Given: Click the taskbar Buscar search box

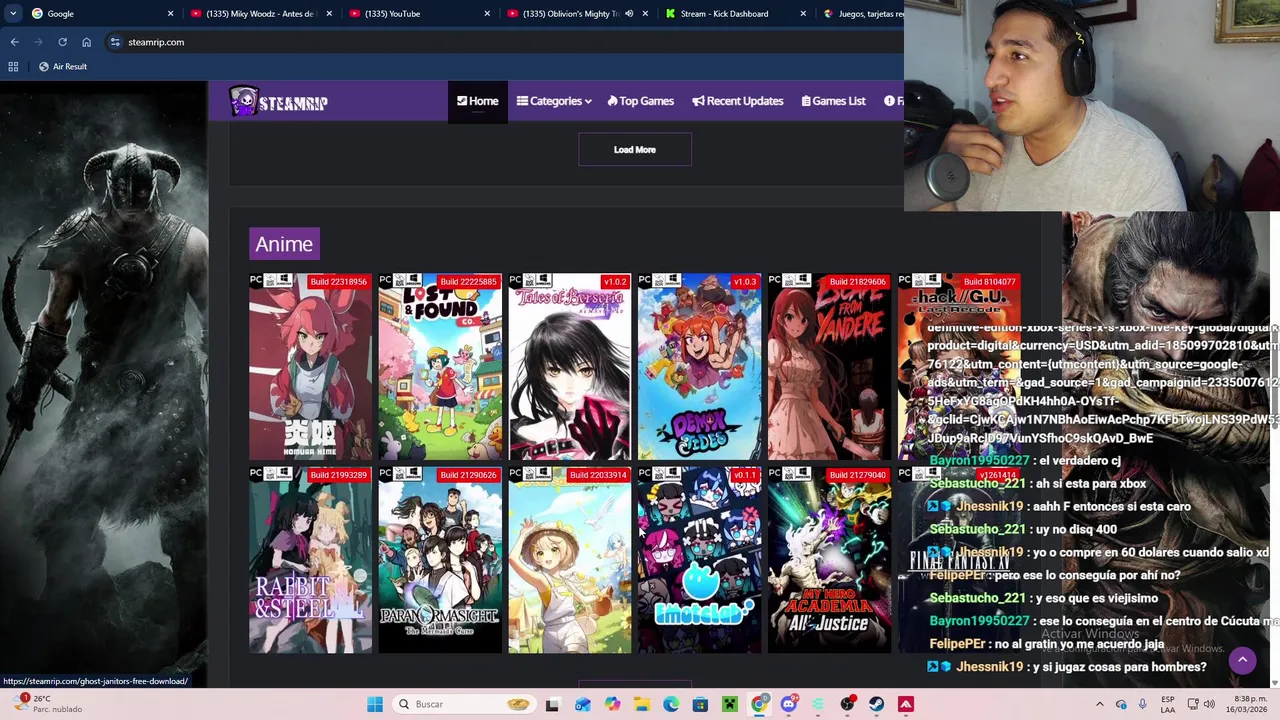Looking at the screenshot, I should tap(463, 704).
